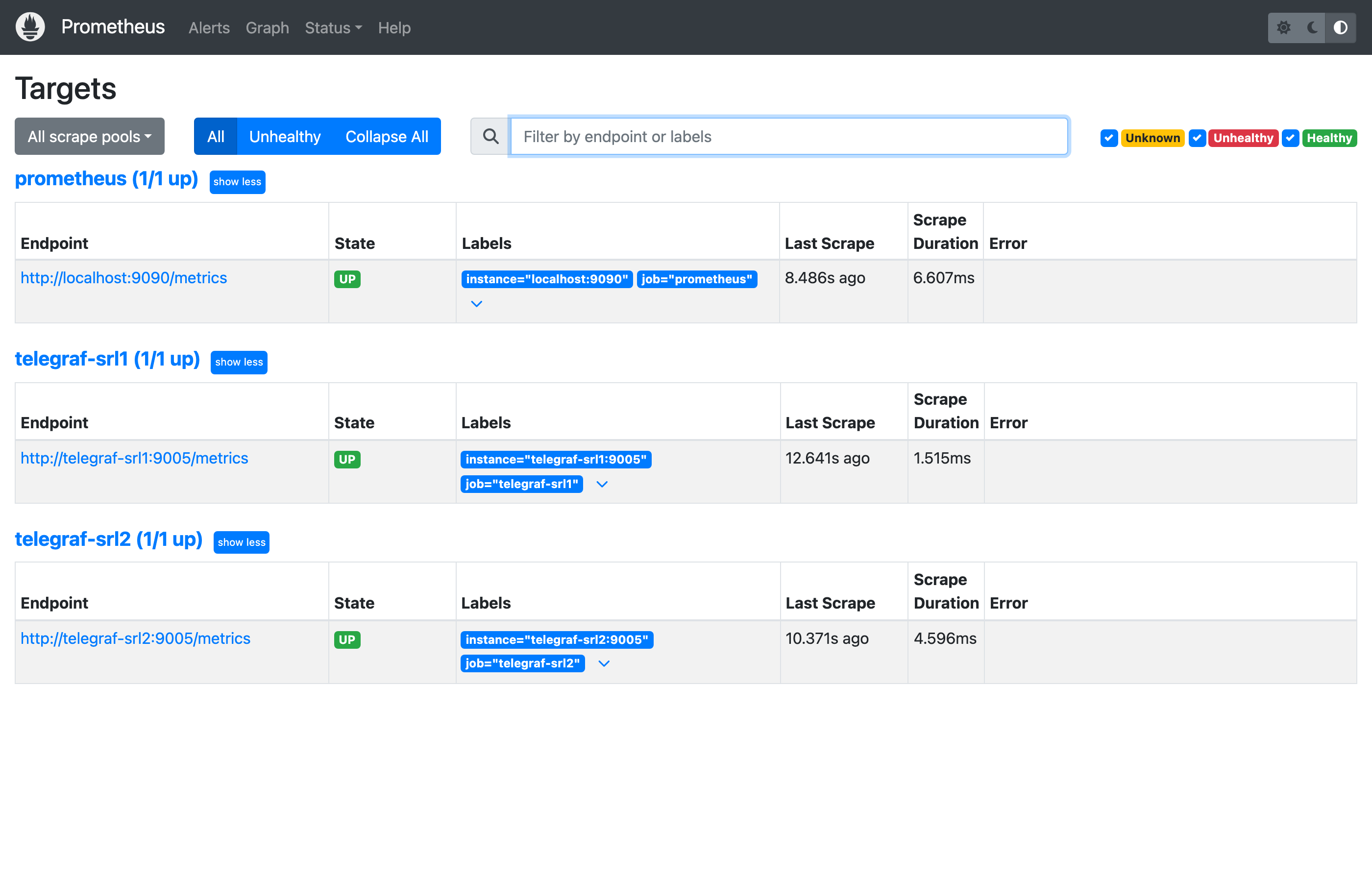Collapse the prometheus pool with show less
This screenshot has width=1372, height=882.
click(x=237, y=182)
